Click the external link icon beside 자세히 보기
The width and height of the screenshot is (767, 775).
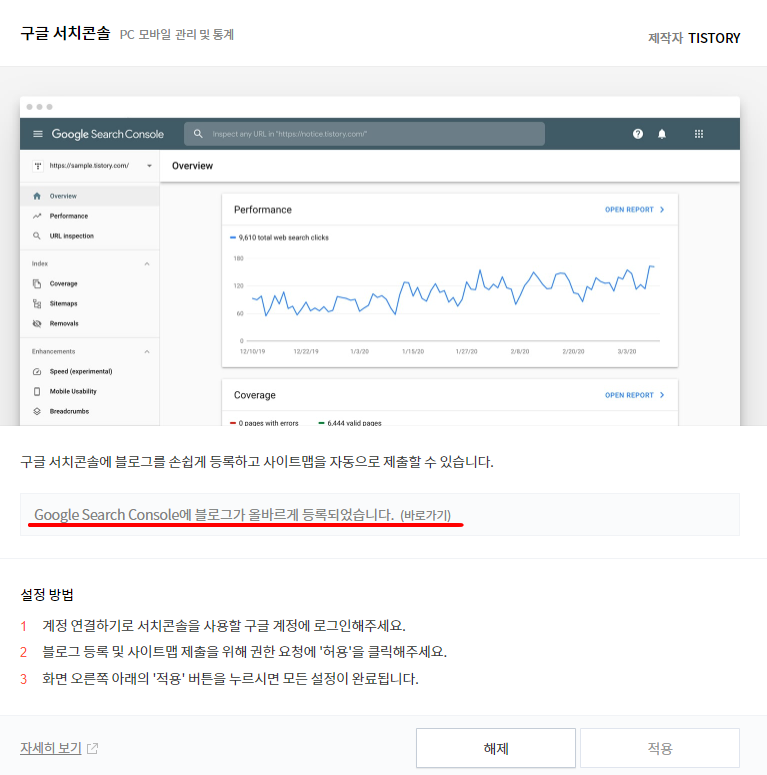[92, 748]
